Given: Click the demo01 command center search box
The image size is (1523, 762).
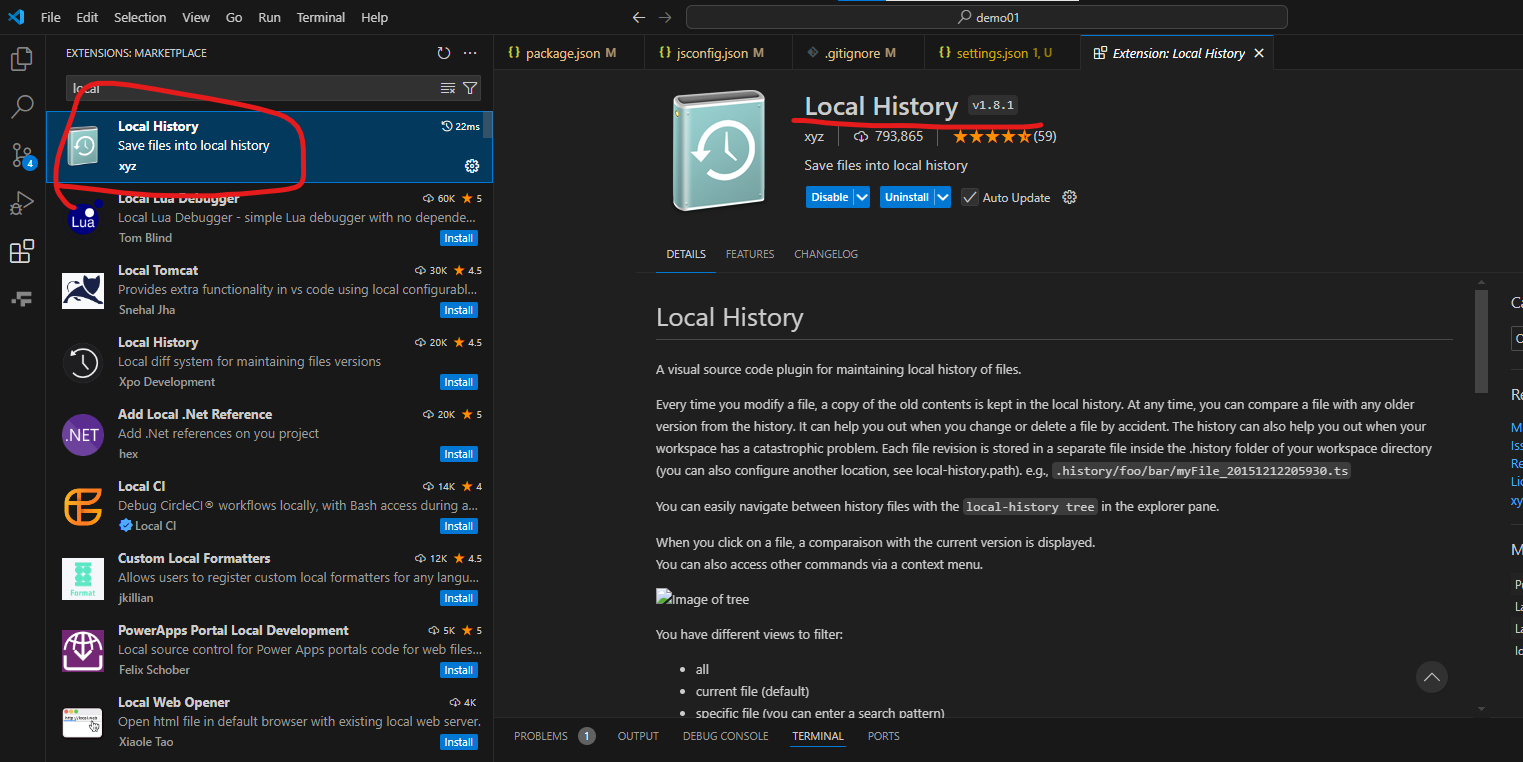Looking at the screenshot, I should point(987,17).
